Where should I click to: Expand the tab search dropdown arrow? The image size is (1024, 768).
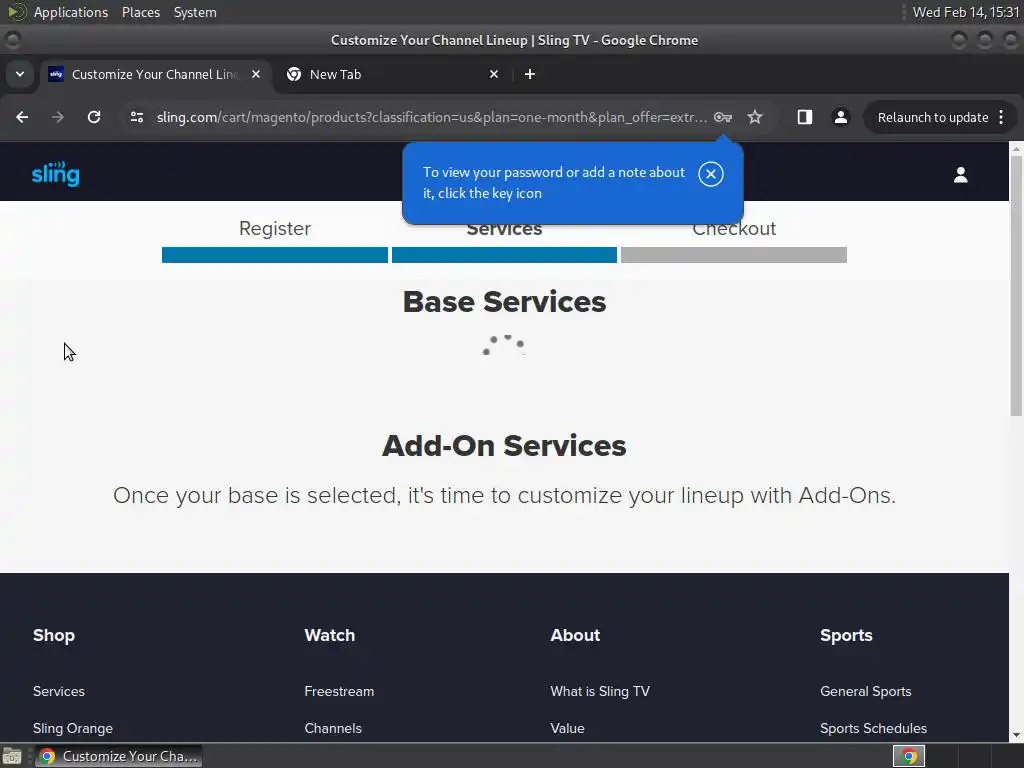20,74
